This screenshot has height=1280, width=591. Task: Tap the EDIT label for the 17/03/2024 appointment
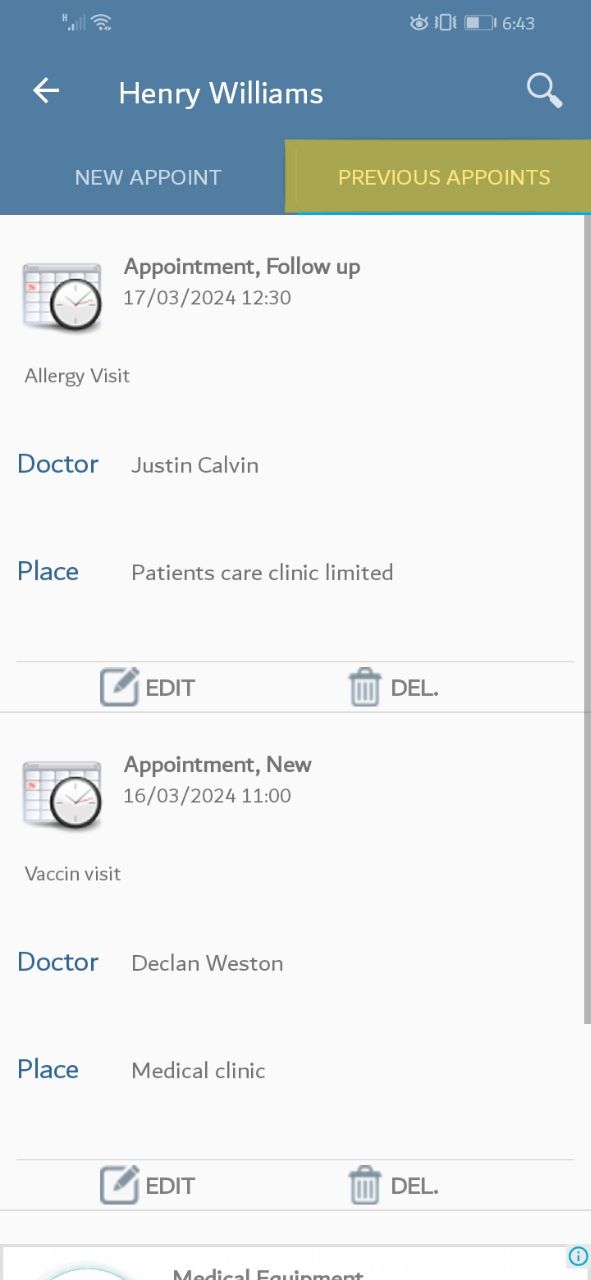[x=170, y=688]
